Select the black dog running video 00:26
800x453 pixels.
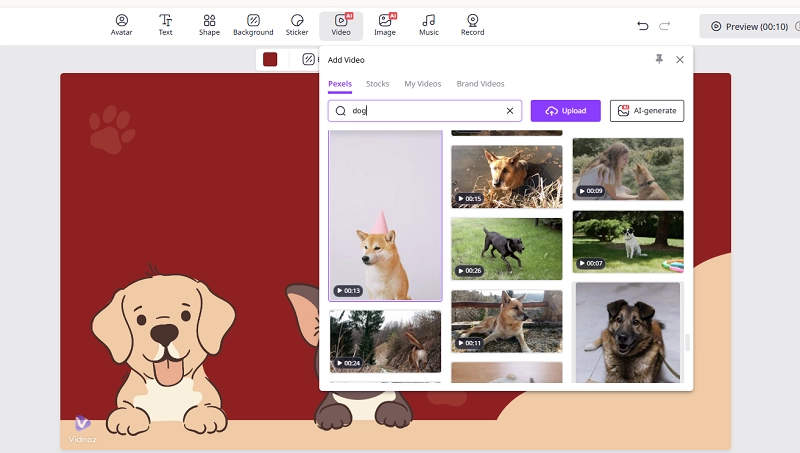(507, 249)
